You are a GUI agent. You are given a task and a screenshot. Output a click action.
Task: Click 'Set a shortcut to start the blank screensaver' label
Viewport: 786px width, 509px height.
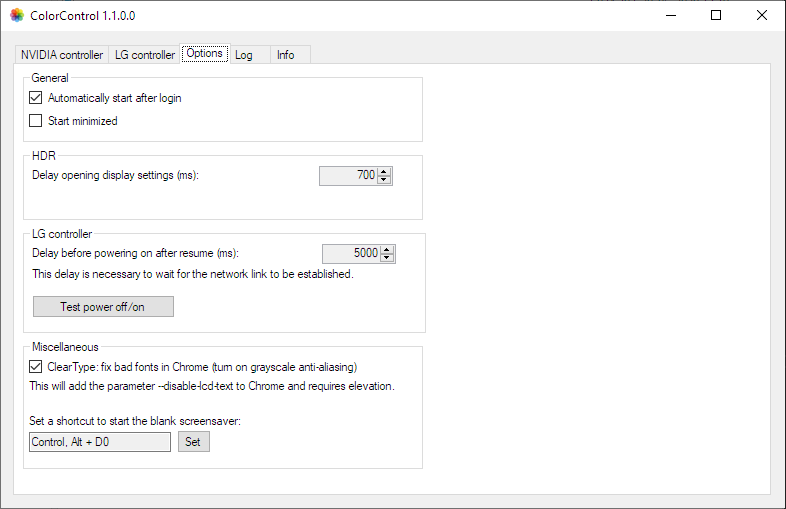135,421
